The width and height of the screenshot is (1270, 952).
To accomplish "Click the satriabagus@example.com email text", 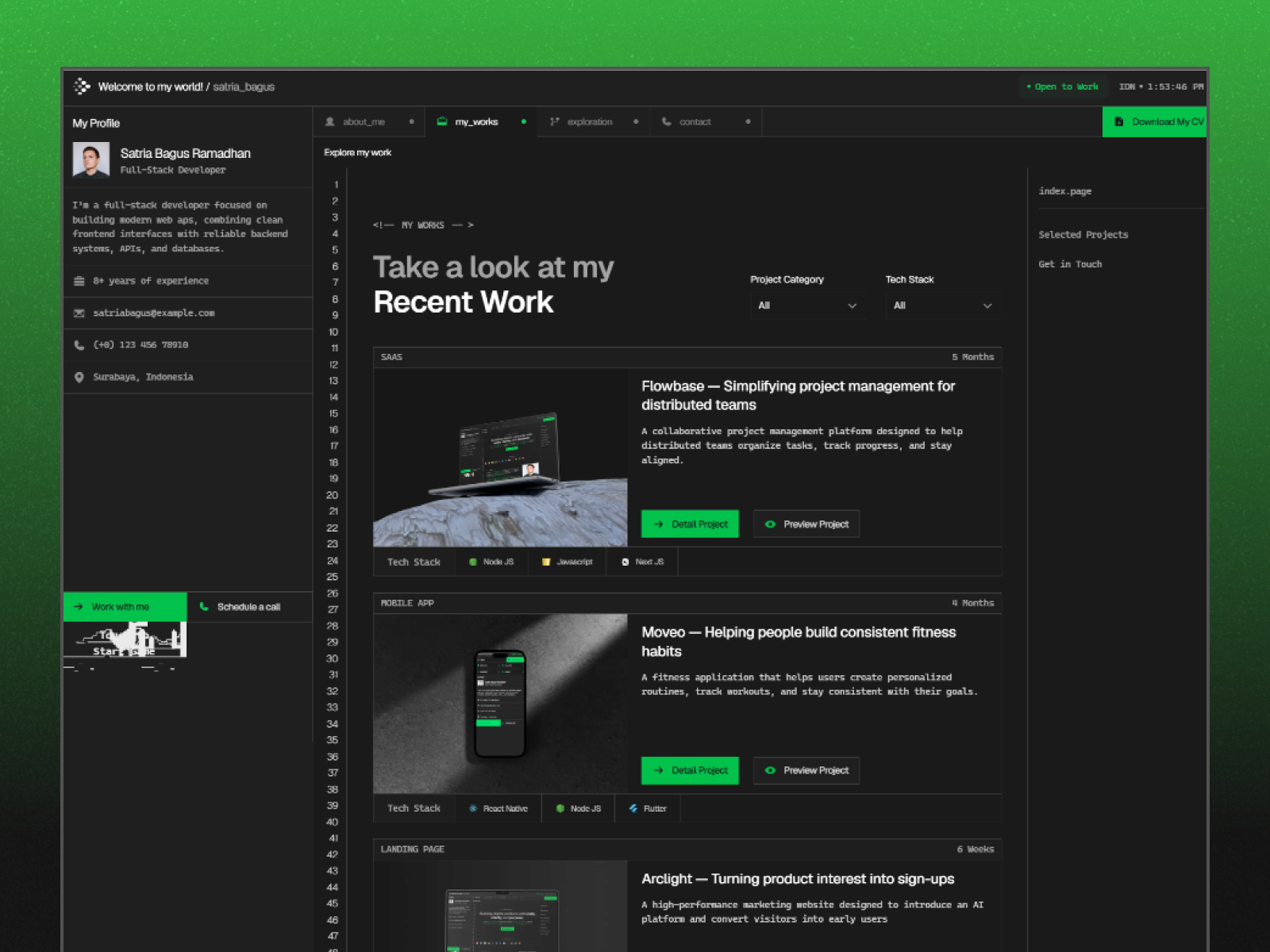I will pos(154,313).
